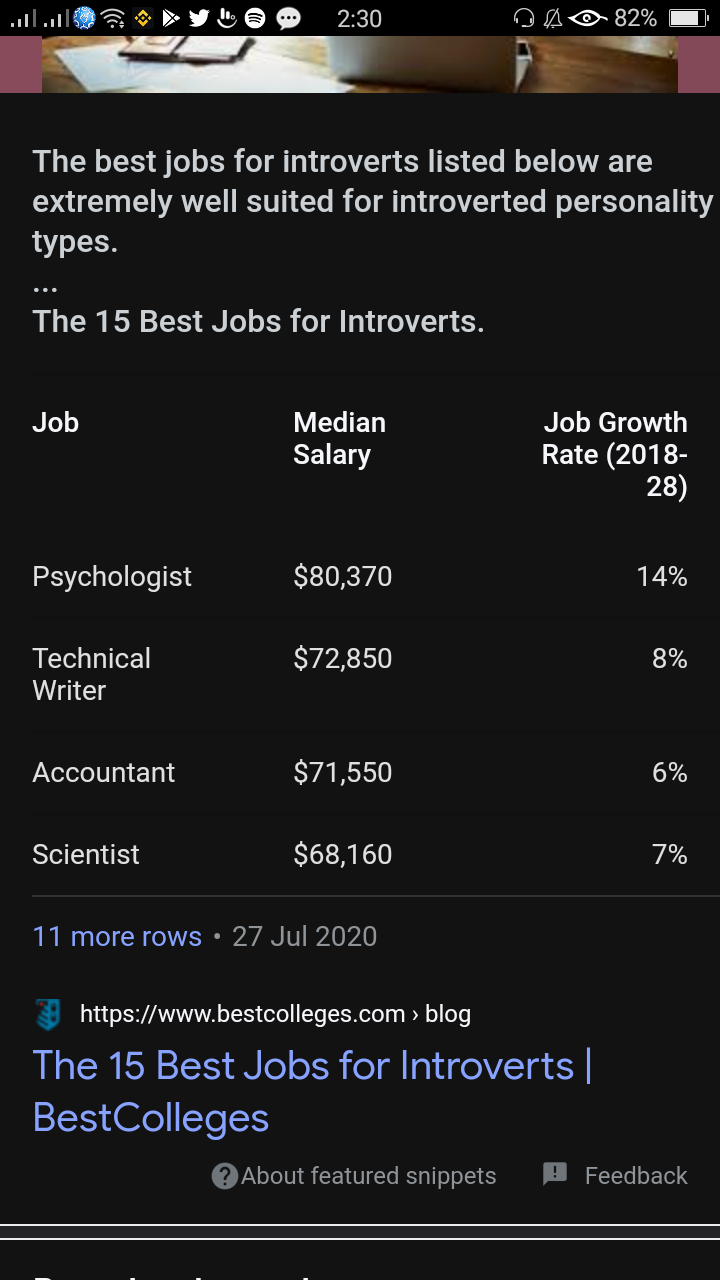720x1280 pixels.
Task: Tap the Spotify icon in status bar
Action: point(255,18)
